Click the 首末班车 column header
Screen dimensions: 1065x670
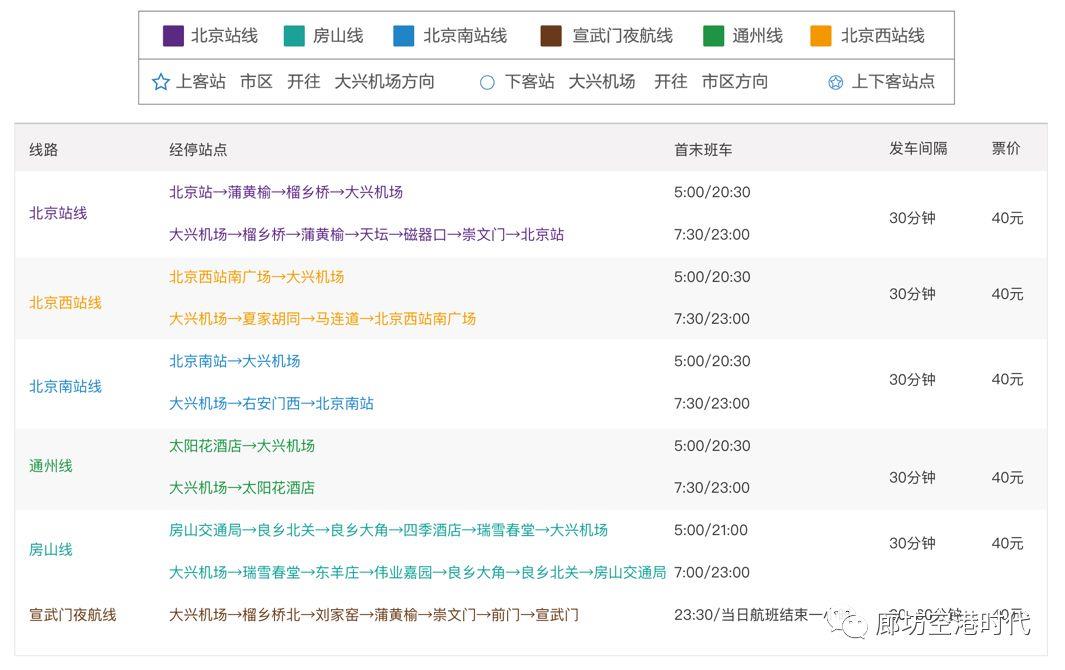(x=703, y=149)
